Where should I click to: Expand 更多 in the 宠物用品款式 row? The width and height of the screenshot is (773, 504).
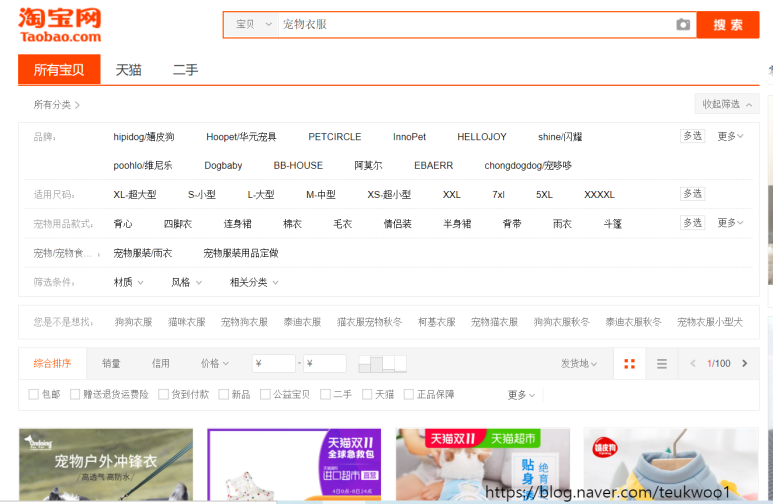(730, 223)
